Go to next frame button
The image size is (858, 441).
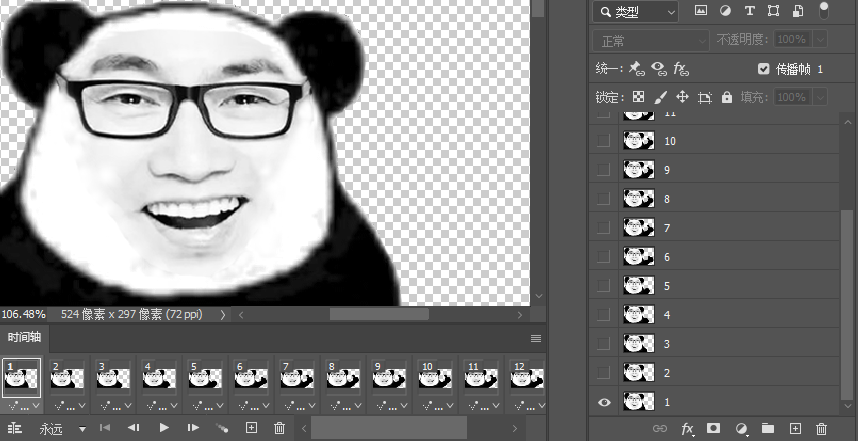(x=193, y=428)
